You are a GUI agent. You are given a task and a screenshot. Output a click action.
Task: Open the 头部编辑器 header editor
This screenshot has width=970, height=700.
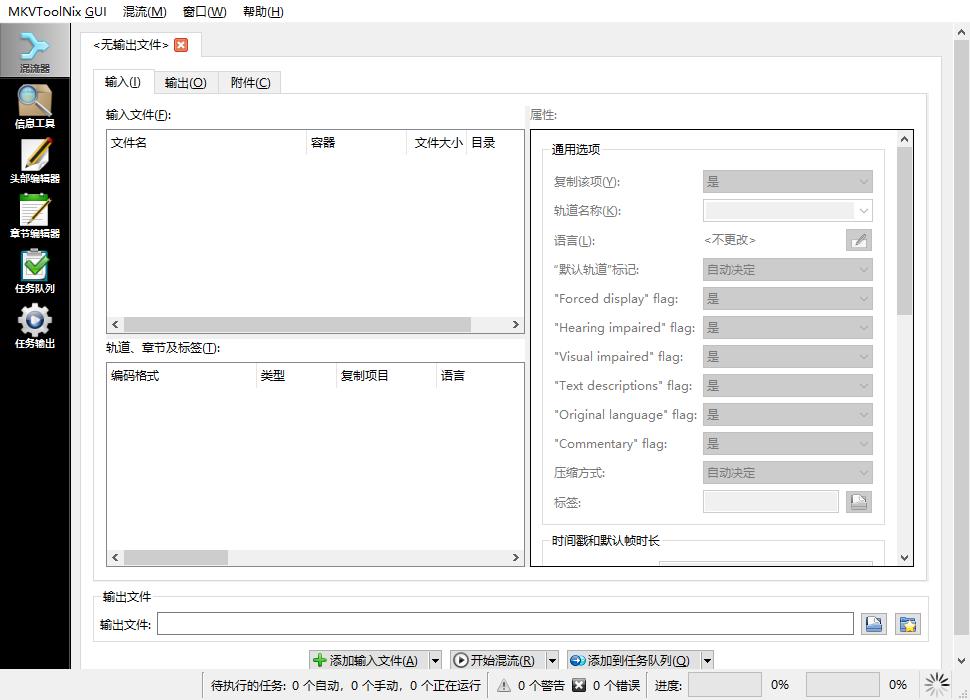35,161
